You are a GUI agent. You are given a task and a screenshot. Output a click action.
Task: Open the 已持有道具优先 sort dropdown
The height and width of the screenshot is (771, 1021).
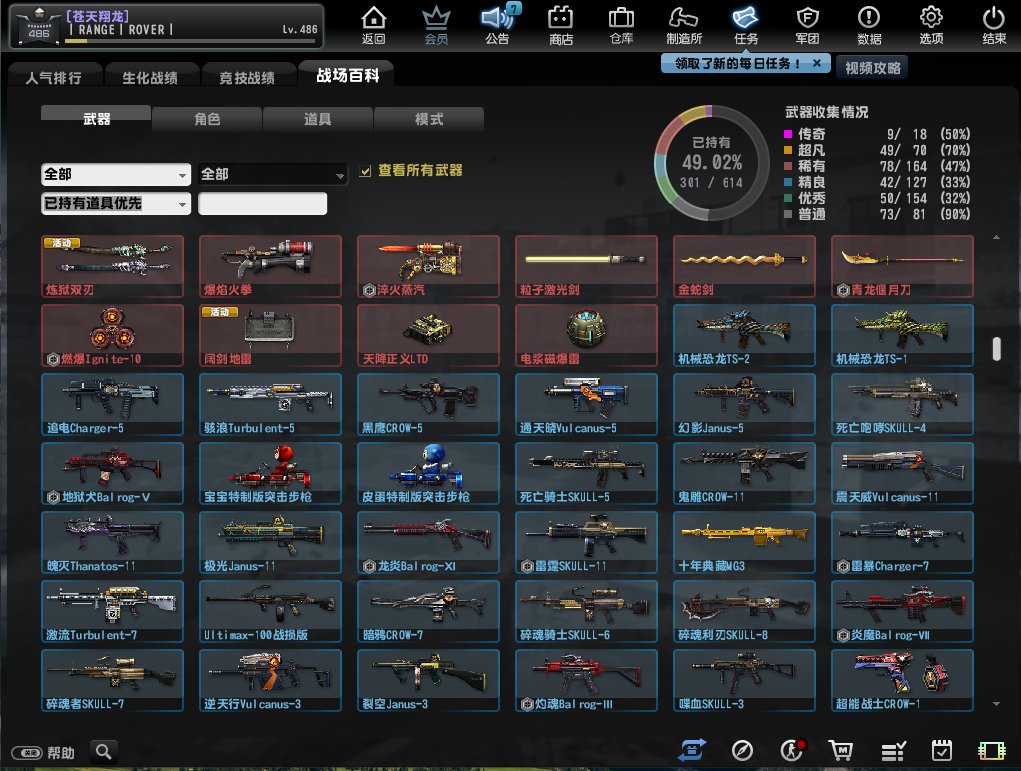(116, 204)
